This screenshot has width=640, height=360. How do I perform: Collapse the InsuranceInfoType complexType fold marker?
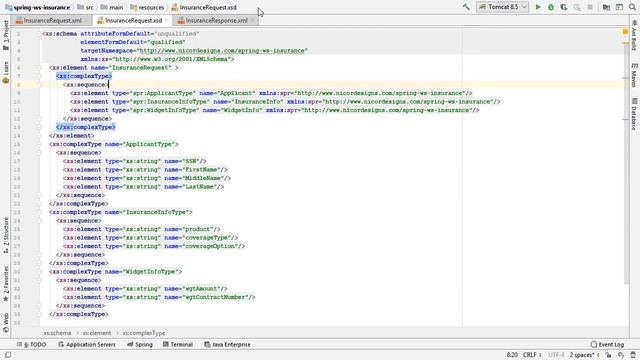click(x=39, y=212)
